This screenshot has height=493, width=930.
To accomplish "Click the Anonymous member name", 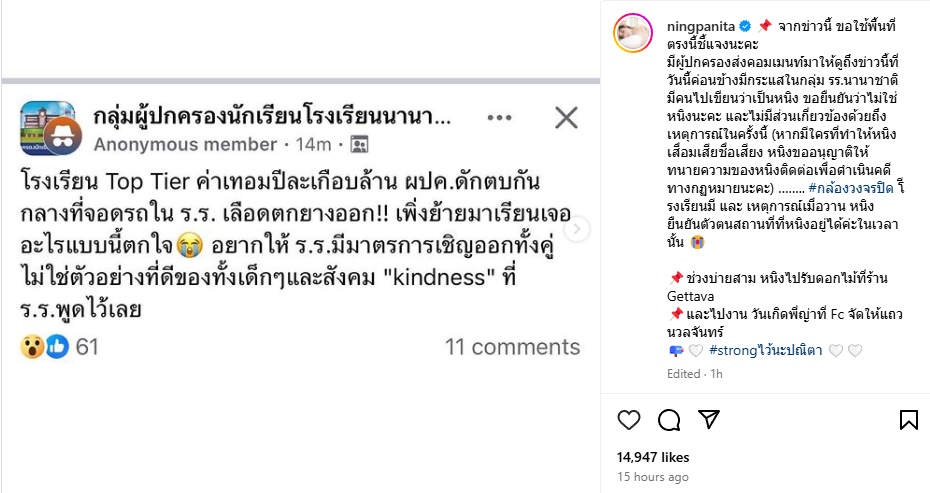I will tap(187, 144).
